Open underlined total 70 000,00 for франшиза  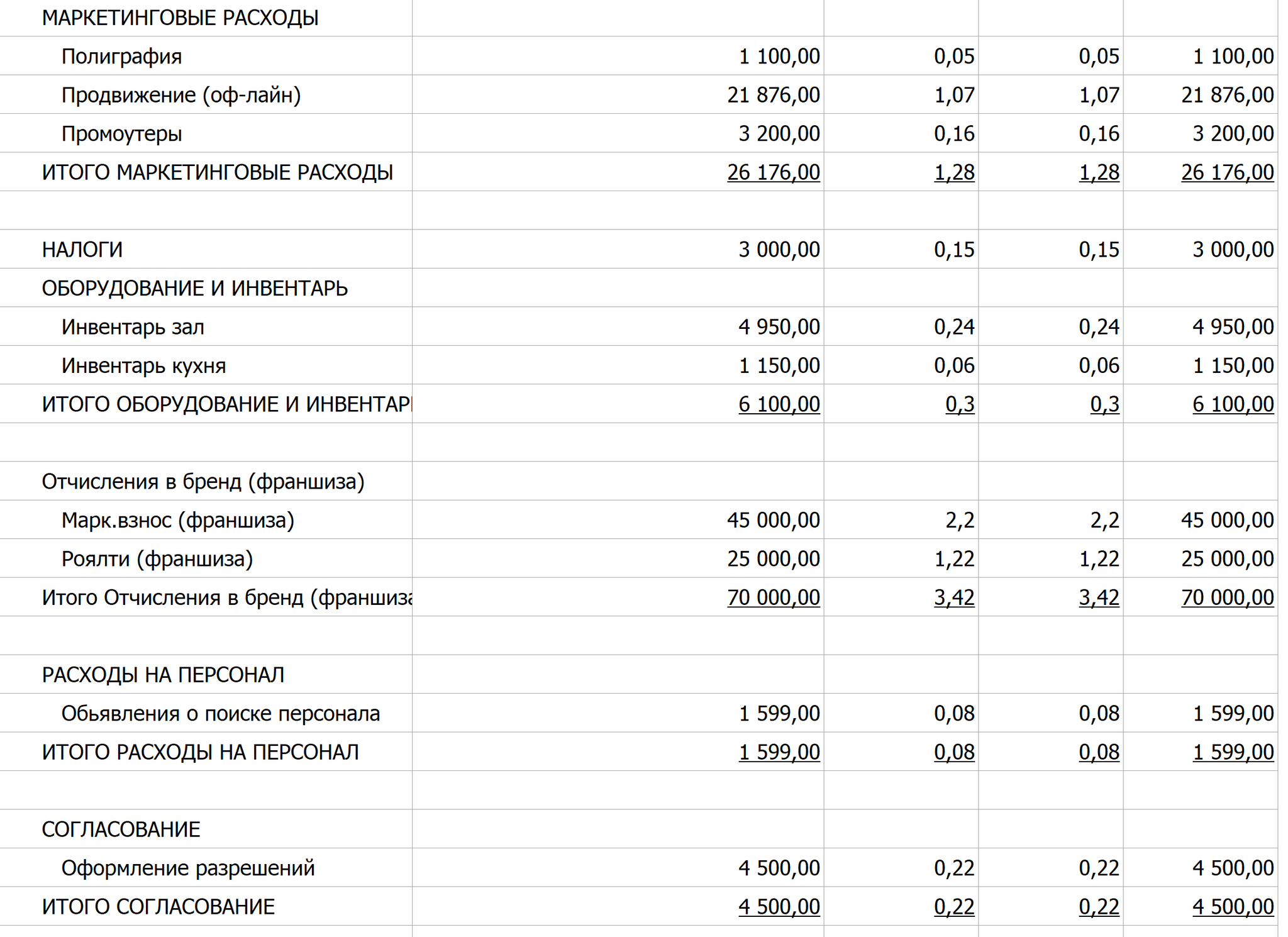[x=773, y=597]
